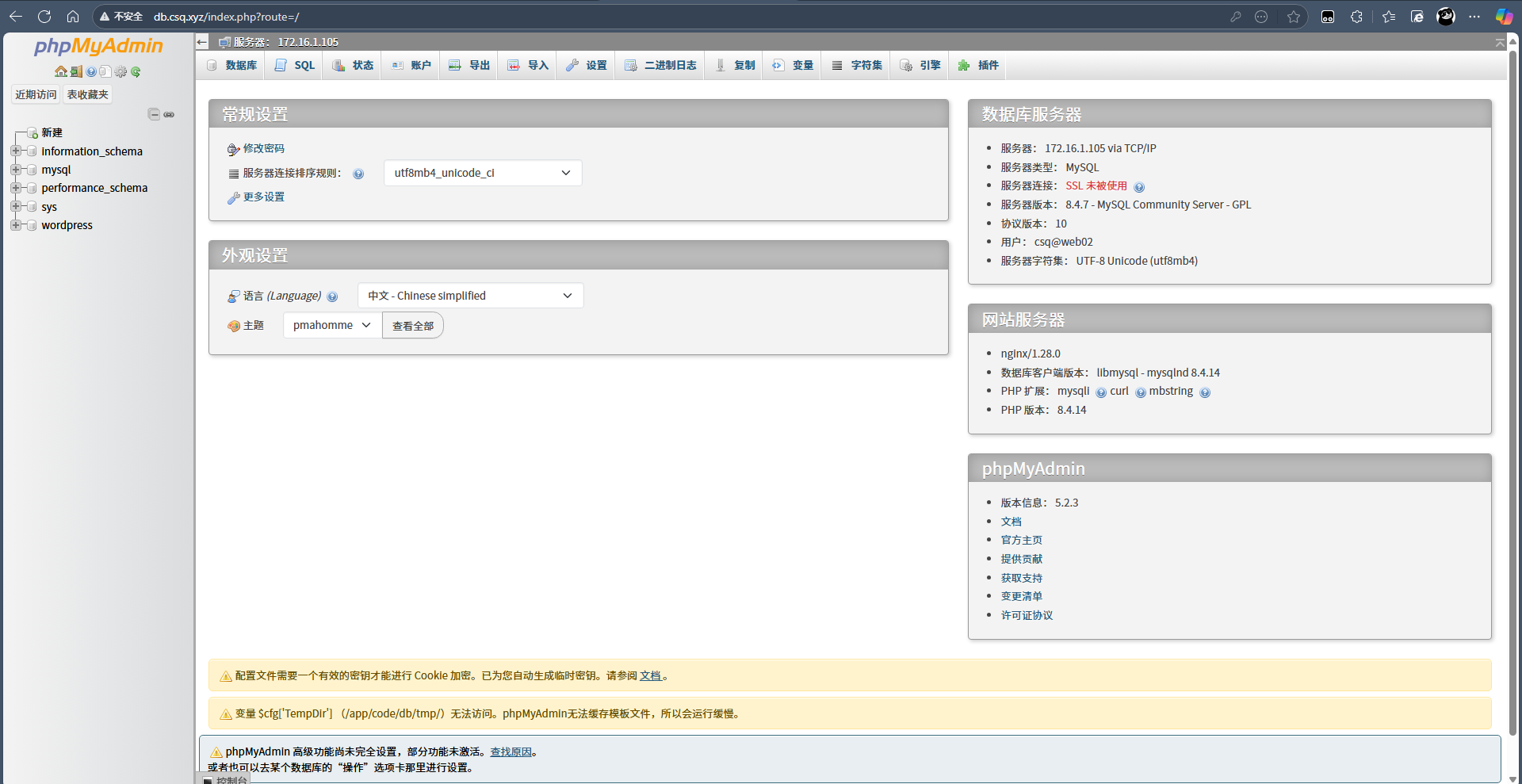The image size is (1522, 784).
Task: Open the browser profile avatar
Action: (1446, 17)
